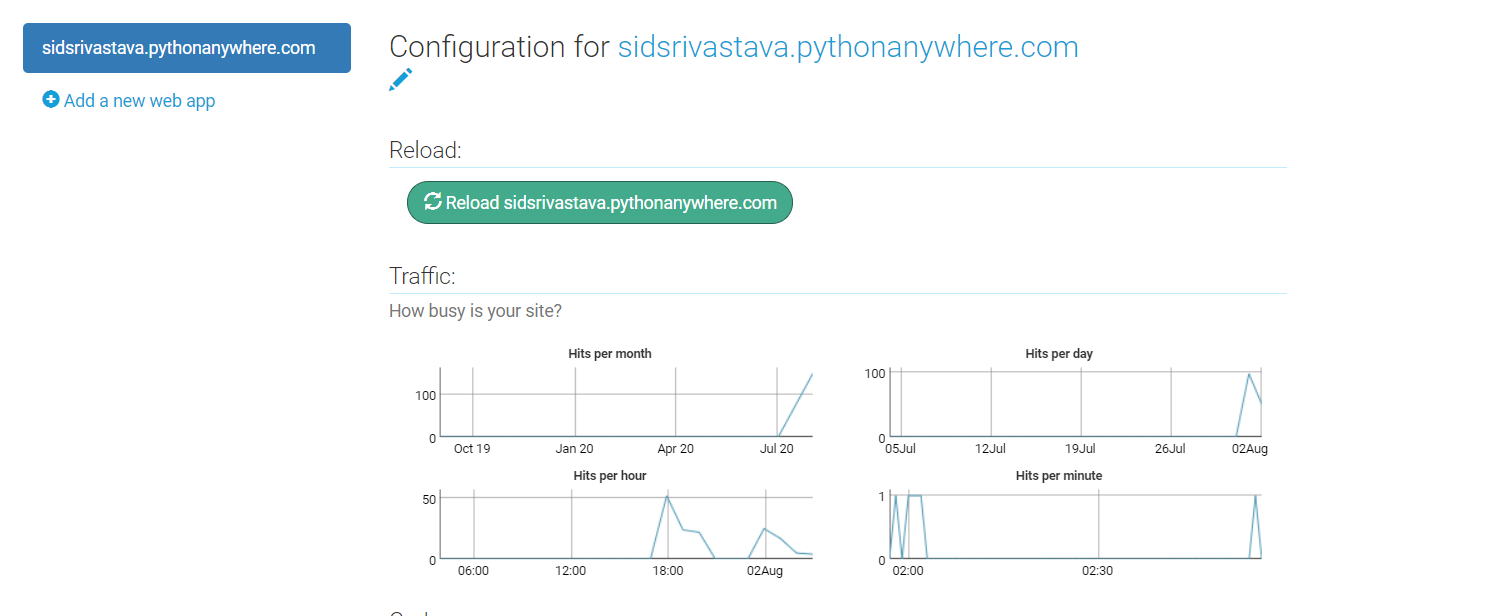The height and width of the screenshot is (616, 1503).
Task: Click the 'Hits per hour' chart title
Action: click(610, 476)
